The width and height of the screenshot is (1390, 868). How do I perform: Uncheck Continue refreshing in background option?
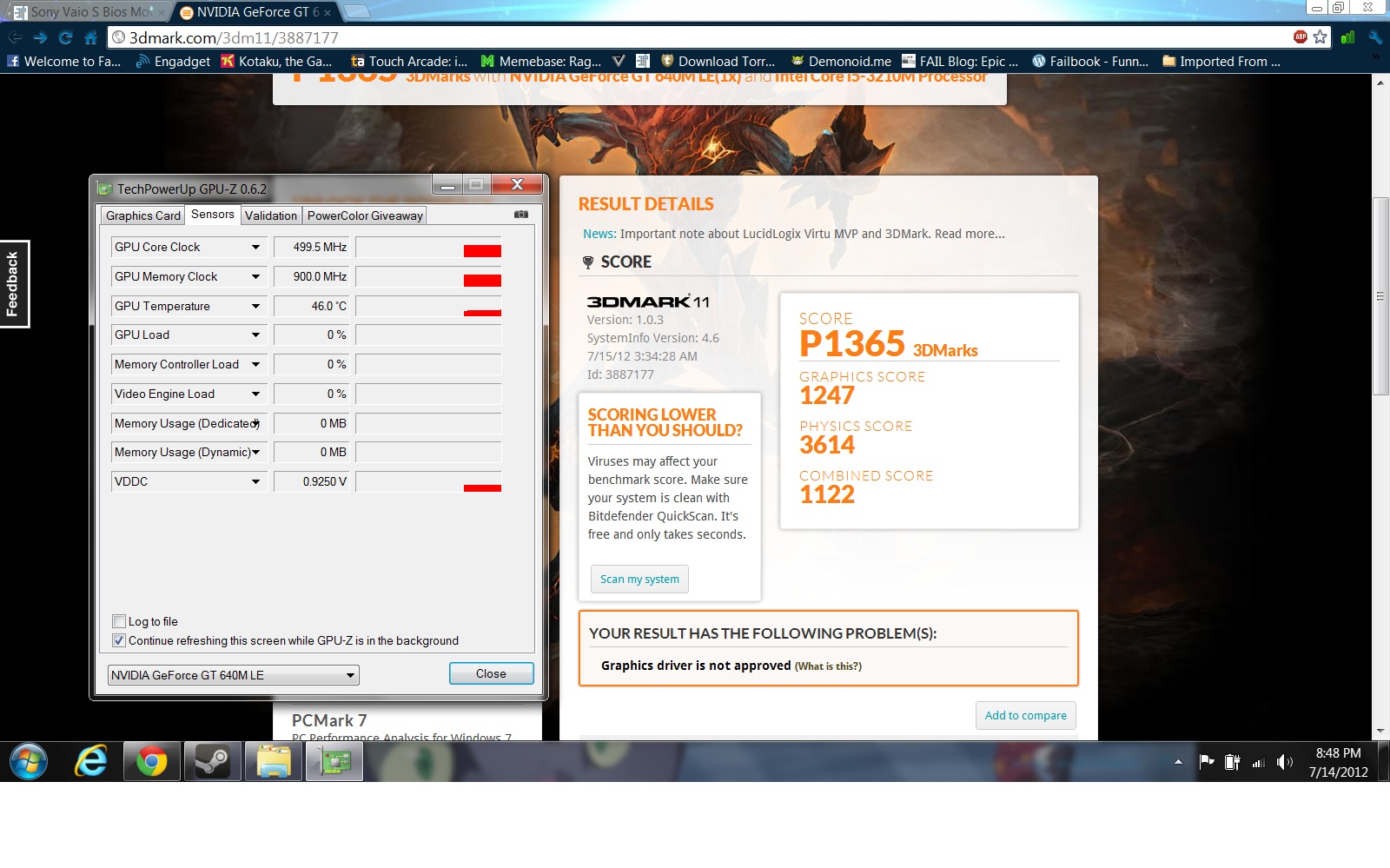(x=119, y=640)
